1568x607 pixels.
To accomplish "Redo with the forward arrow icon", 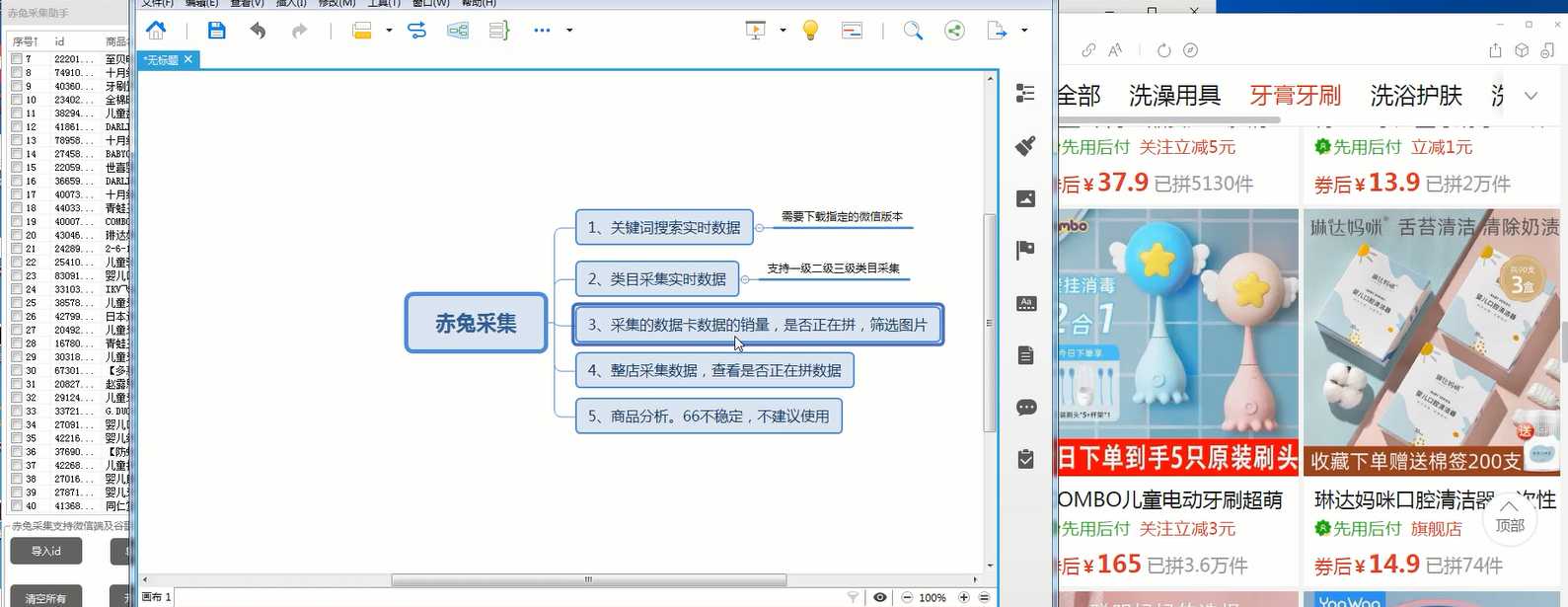I will [300, 31].
